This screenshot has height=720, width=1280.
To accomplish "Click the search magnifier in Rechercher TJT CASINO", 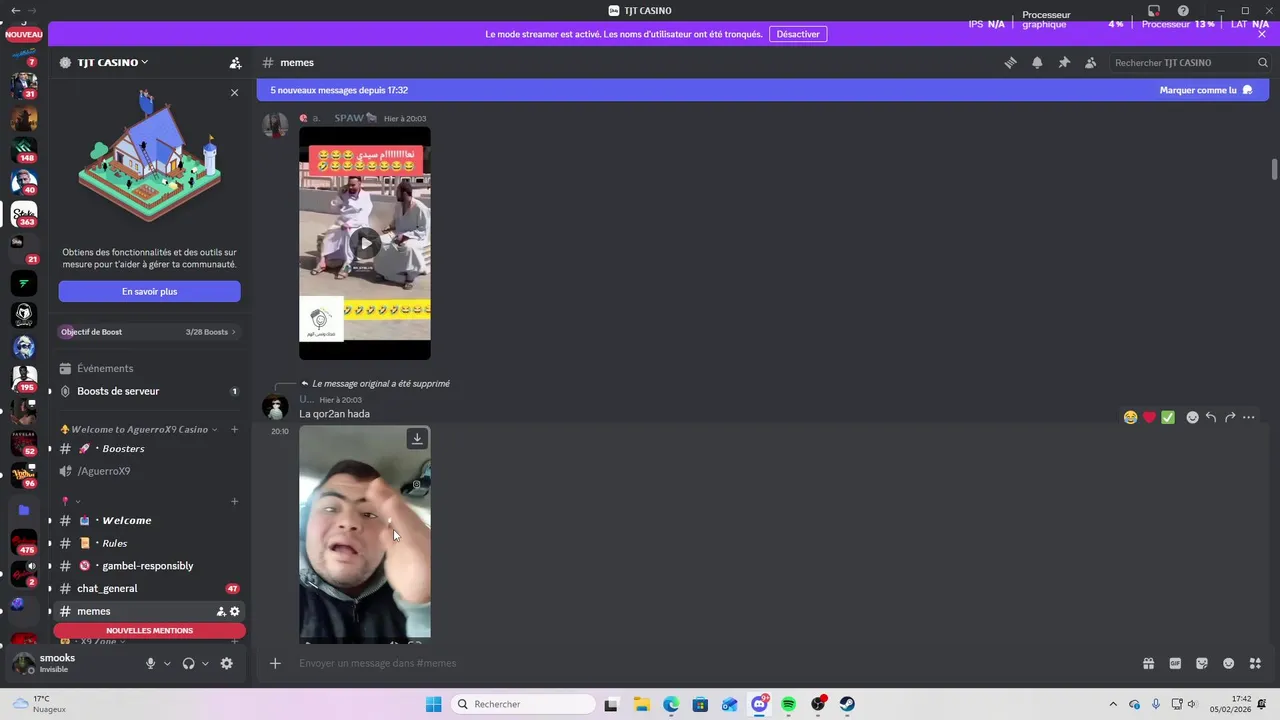I will pyautogui.click(x=1263, y=62).
